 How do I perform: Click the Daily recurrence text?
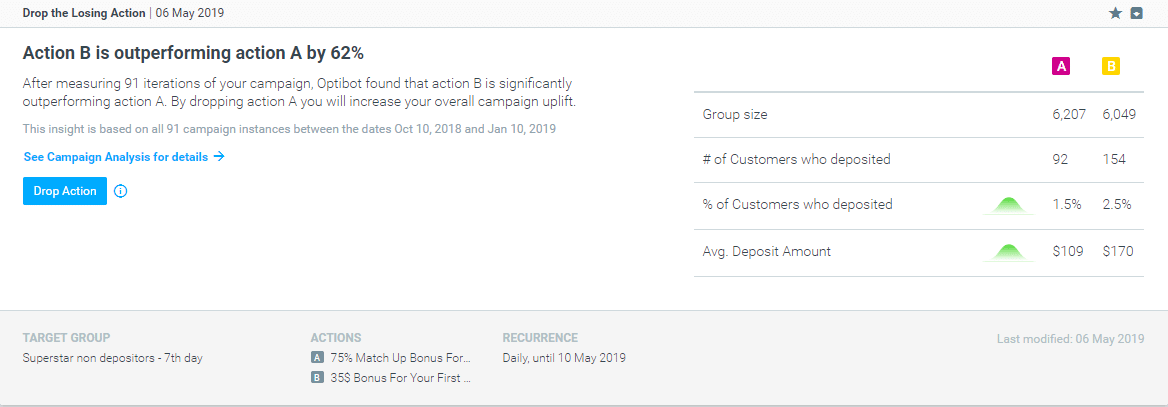pyautogui.click(x=564, y=358)
